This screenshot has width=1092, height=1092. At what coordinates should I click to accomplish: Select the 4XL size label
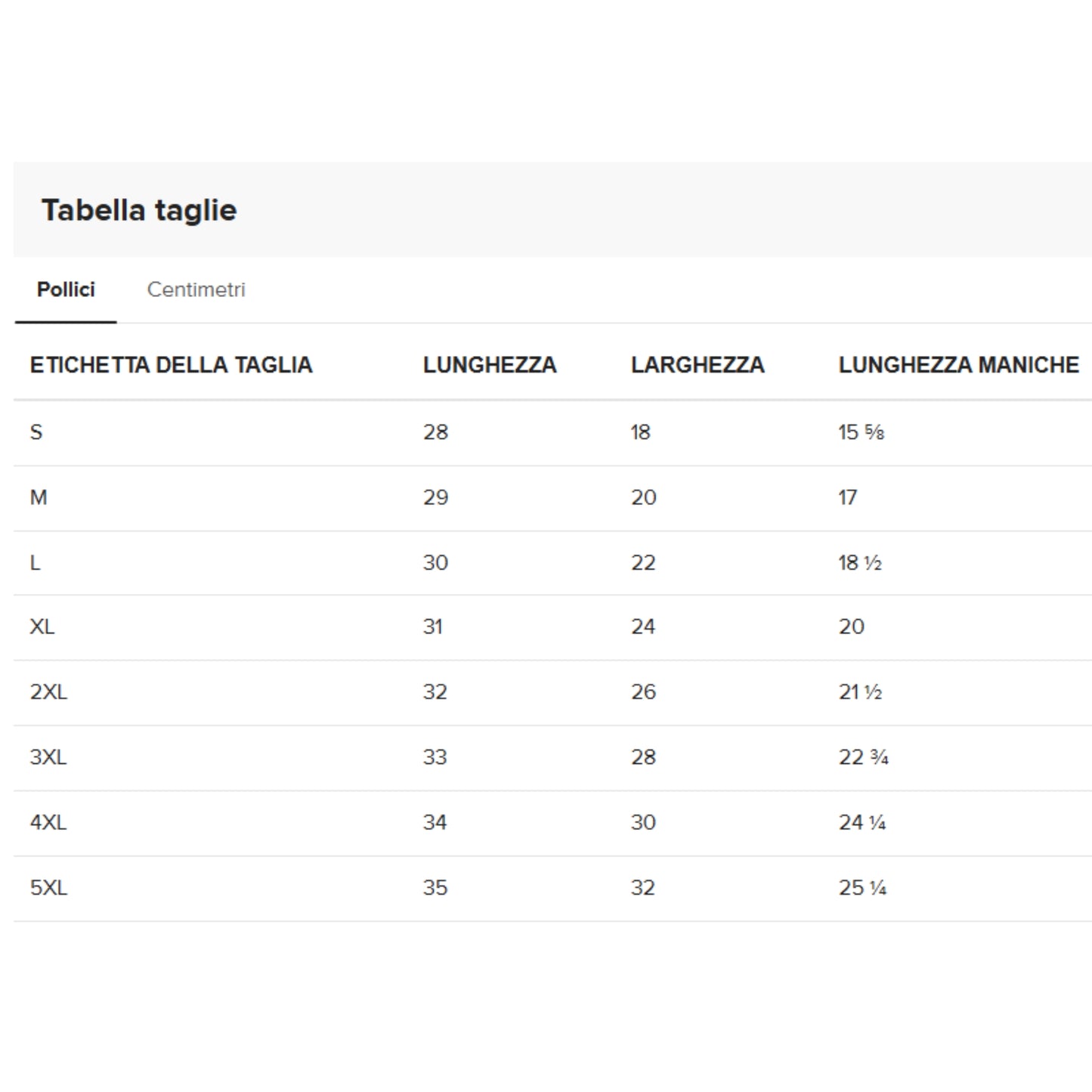pyautogui.click(x=48, y=822)
